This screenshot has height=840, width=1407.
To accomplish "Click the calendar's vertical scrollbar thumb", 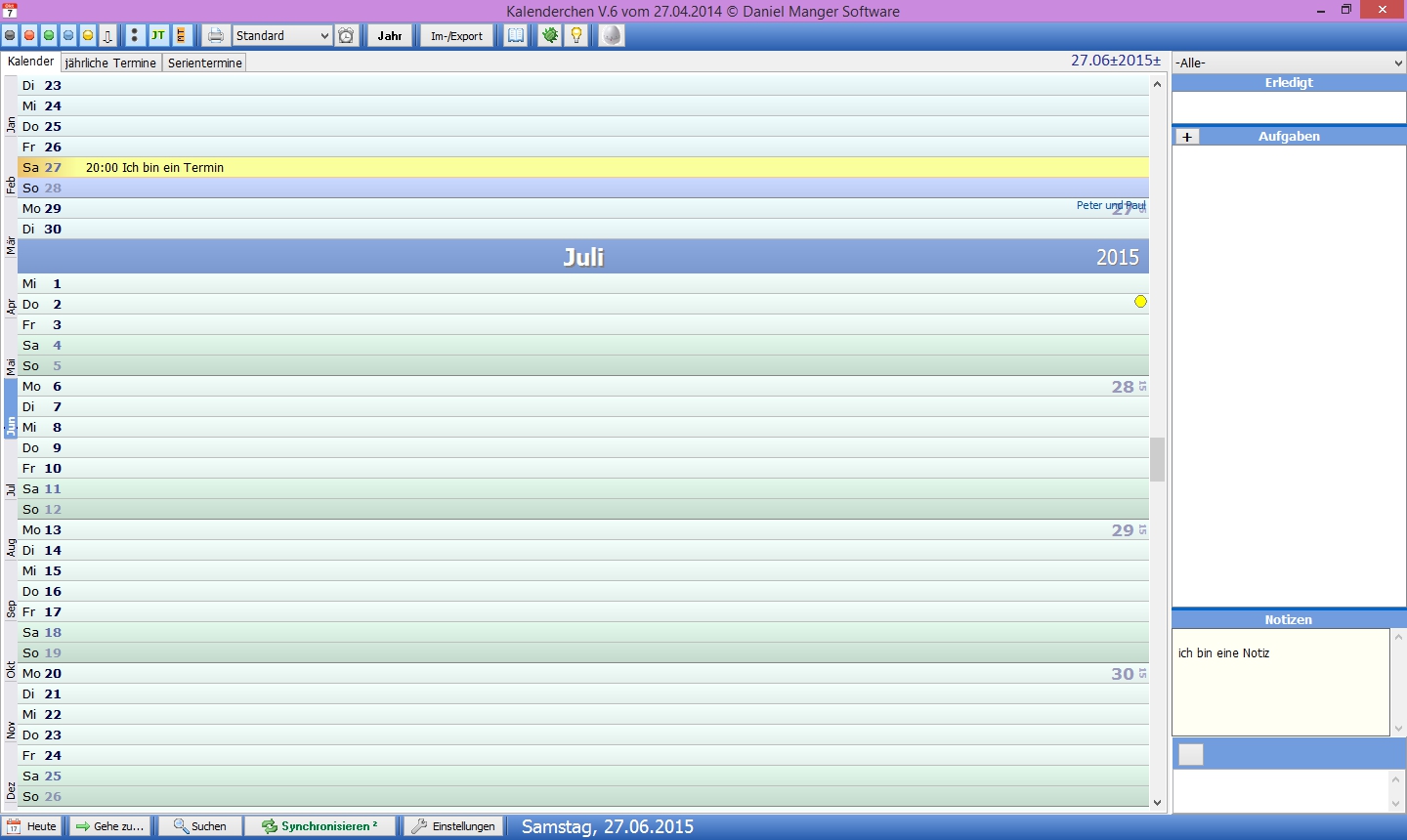I will point(1157,459).
